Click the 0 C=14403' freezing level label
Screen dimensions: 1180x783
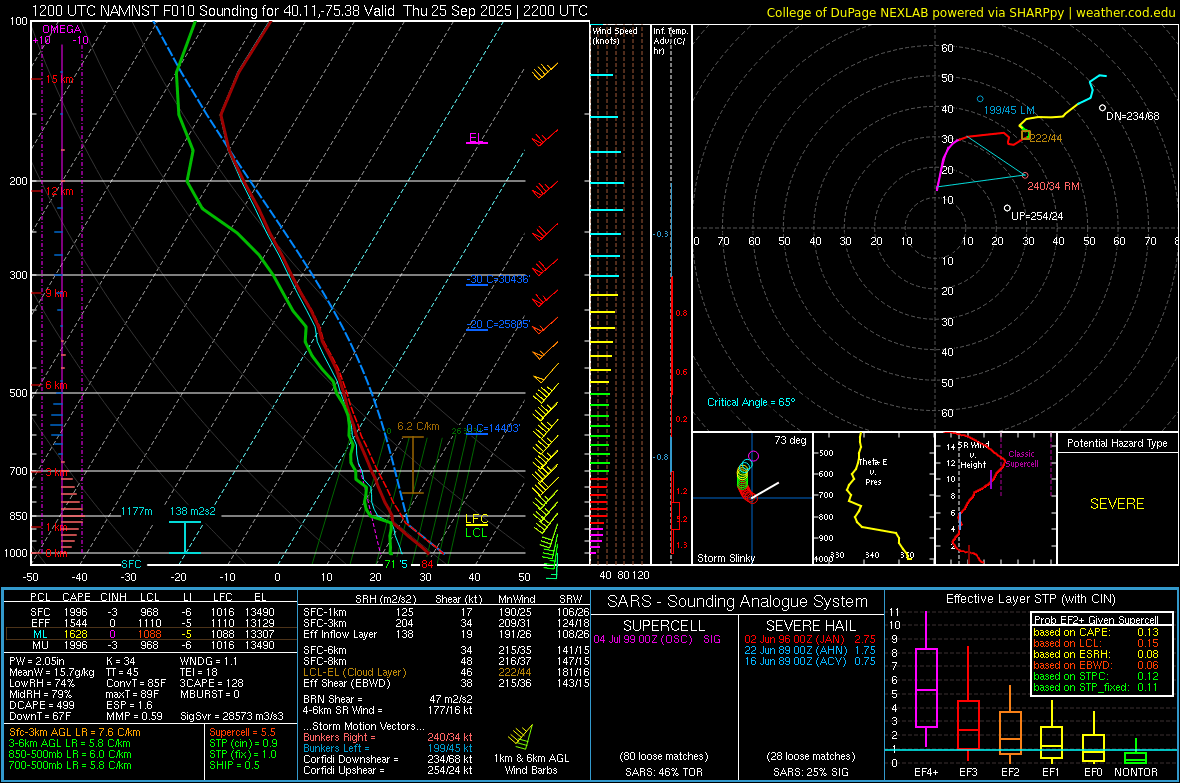click(x=493, y=428)
